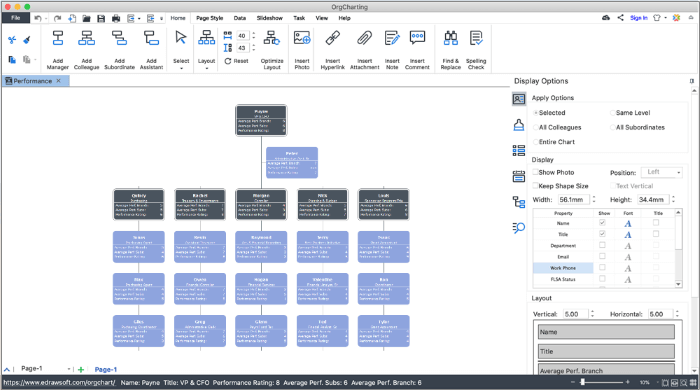700x390 pixels.
Task: Open the paste options dropdown arrow
Action: (35, 59)
